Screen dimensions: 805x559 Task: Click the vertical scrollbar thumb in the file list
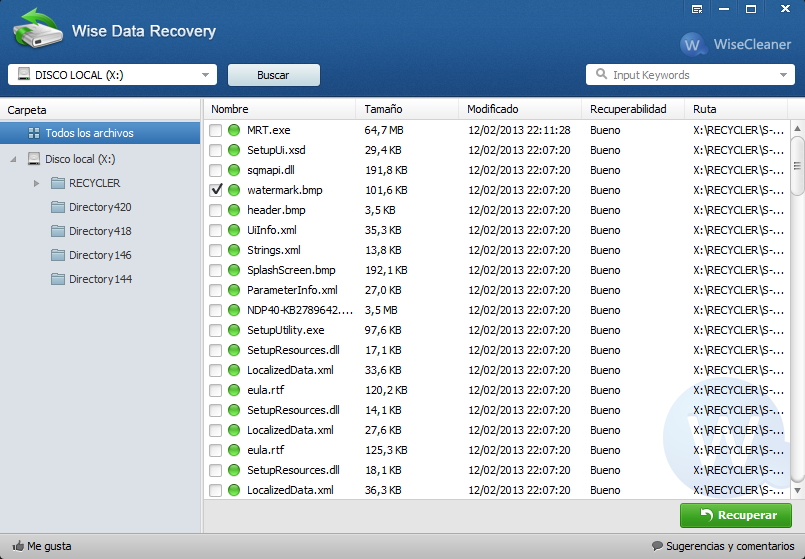click(797, 165)
